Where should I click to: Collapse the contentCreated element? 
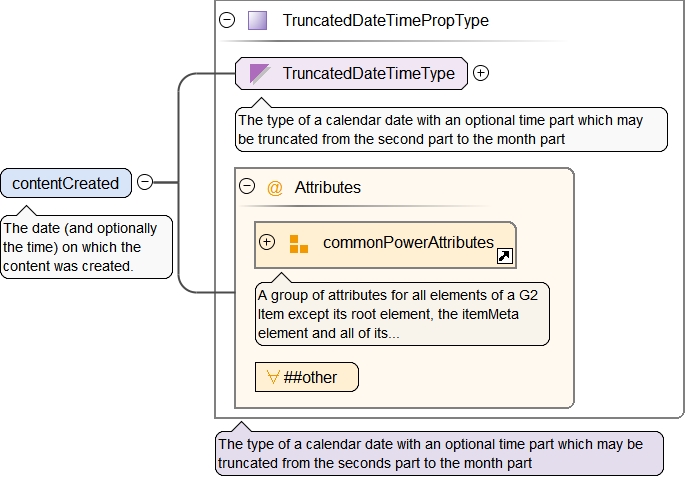point(145,182)
